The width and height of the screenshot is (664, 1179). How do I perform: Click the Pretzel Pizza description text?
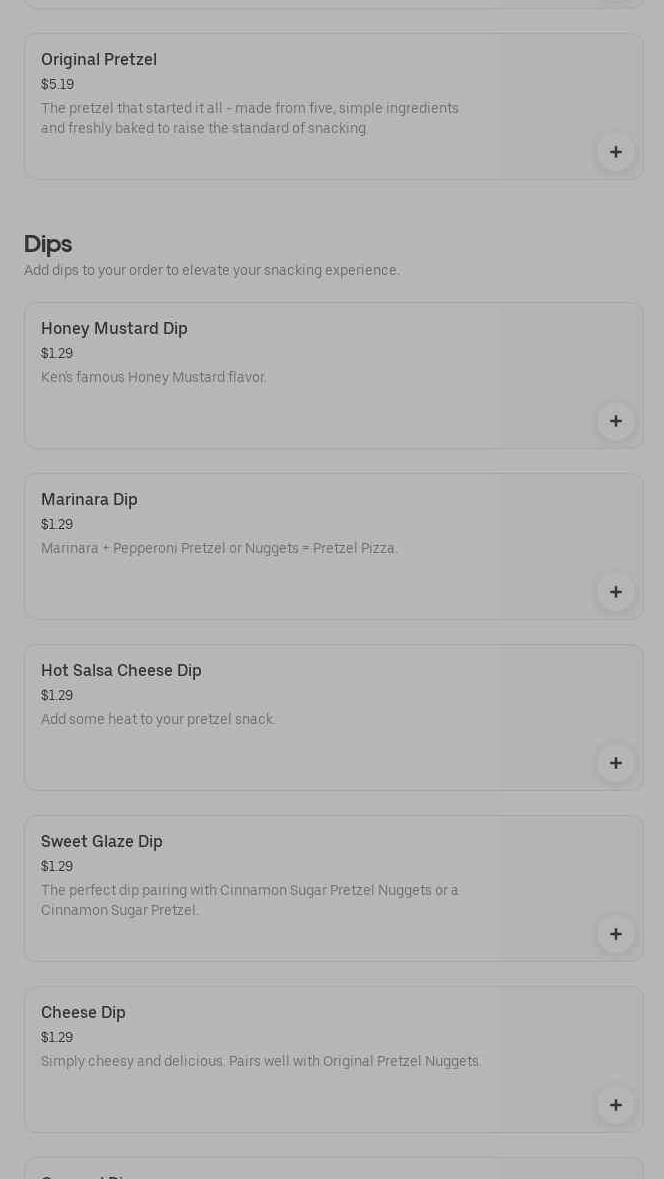(x=219, y=549)
